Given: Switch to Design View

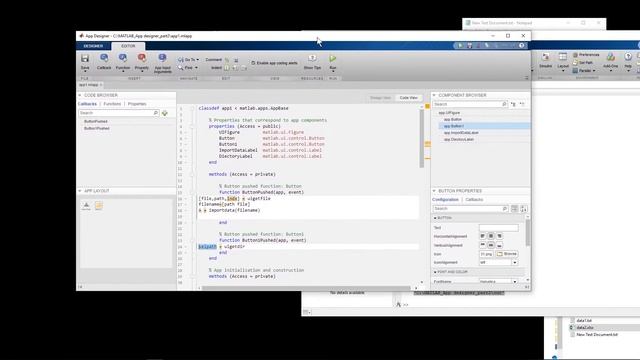Looking at the screenshot, I should click(380, 98).
